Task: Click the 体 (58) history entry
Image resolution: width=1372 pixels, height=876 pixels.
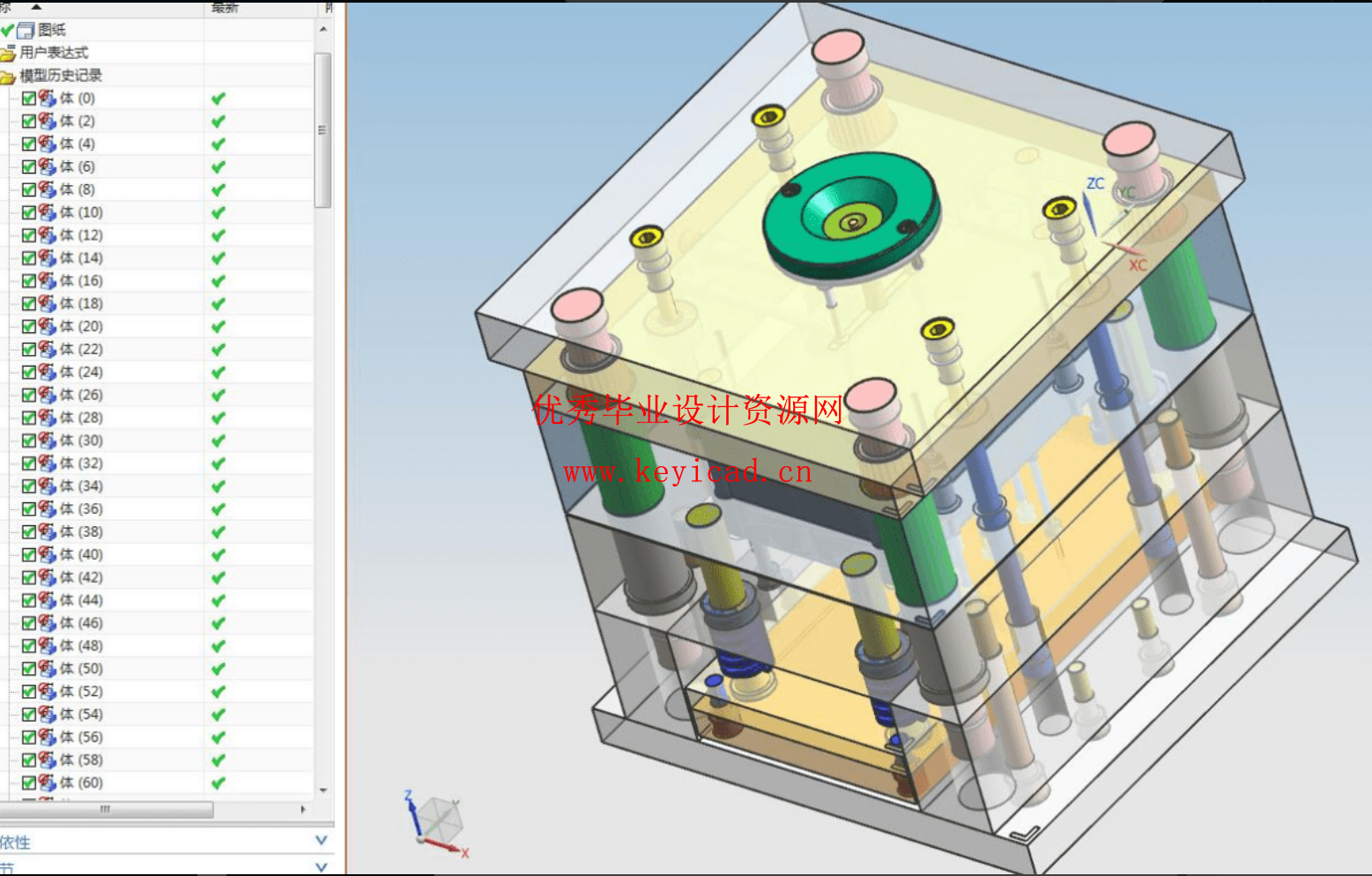Action: tap(75, 759)
